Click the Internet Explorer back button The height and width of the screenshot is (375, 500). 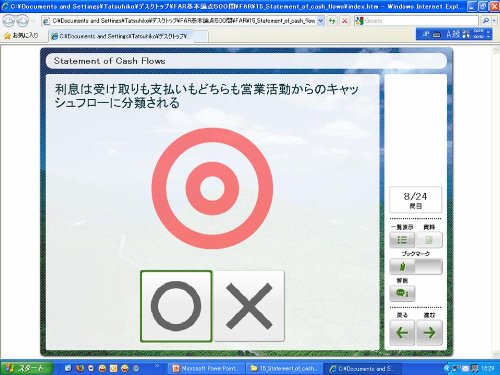(8, 21)
